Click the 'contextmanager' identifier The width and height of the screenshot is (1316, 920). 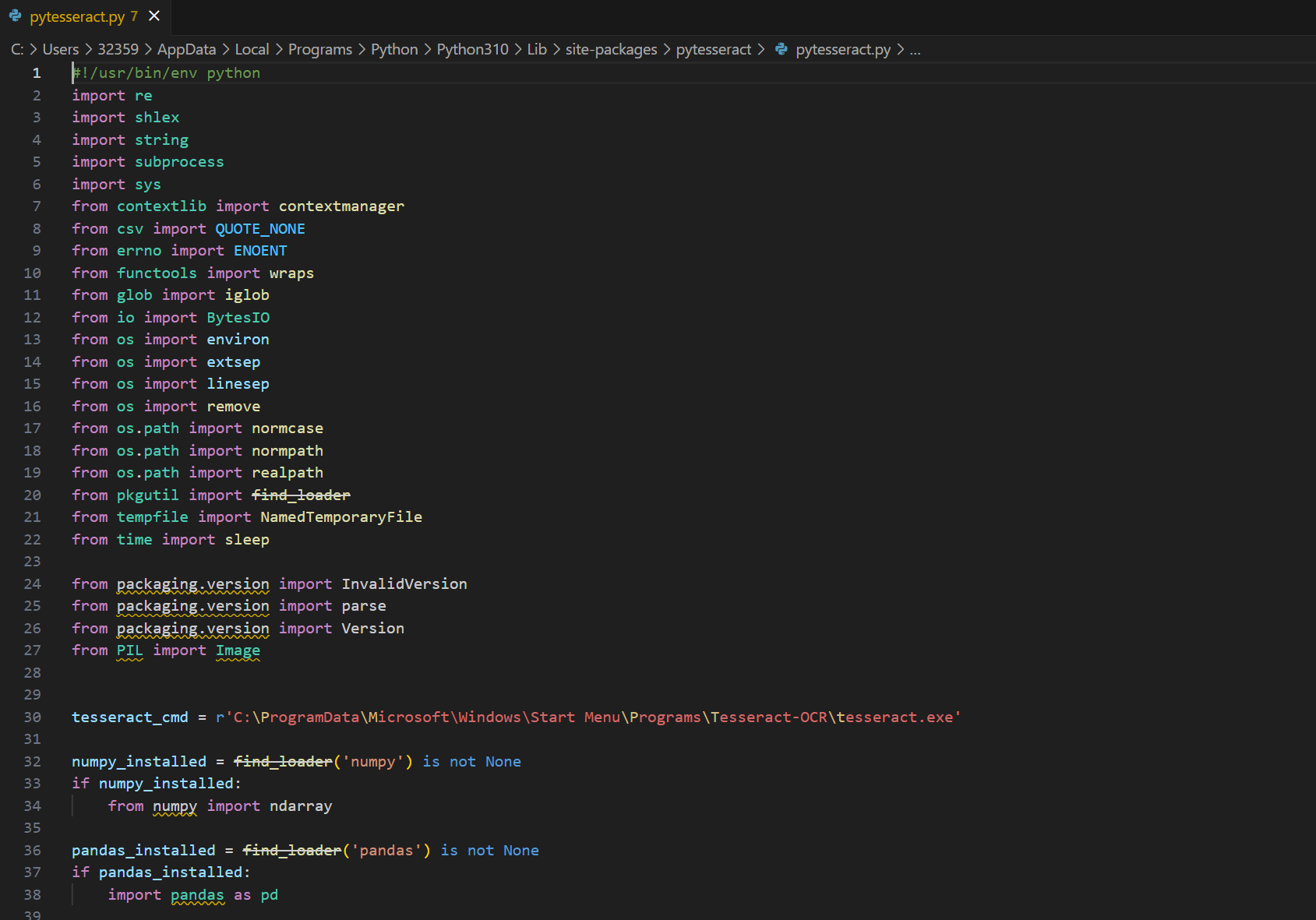click(x=341, y=206)
